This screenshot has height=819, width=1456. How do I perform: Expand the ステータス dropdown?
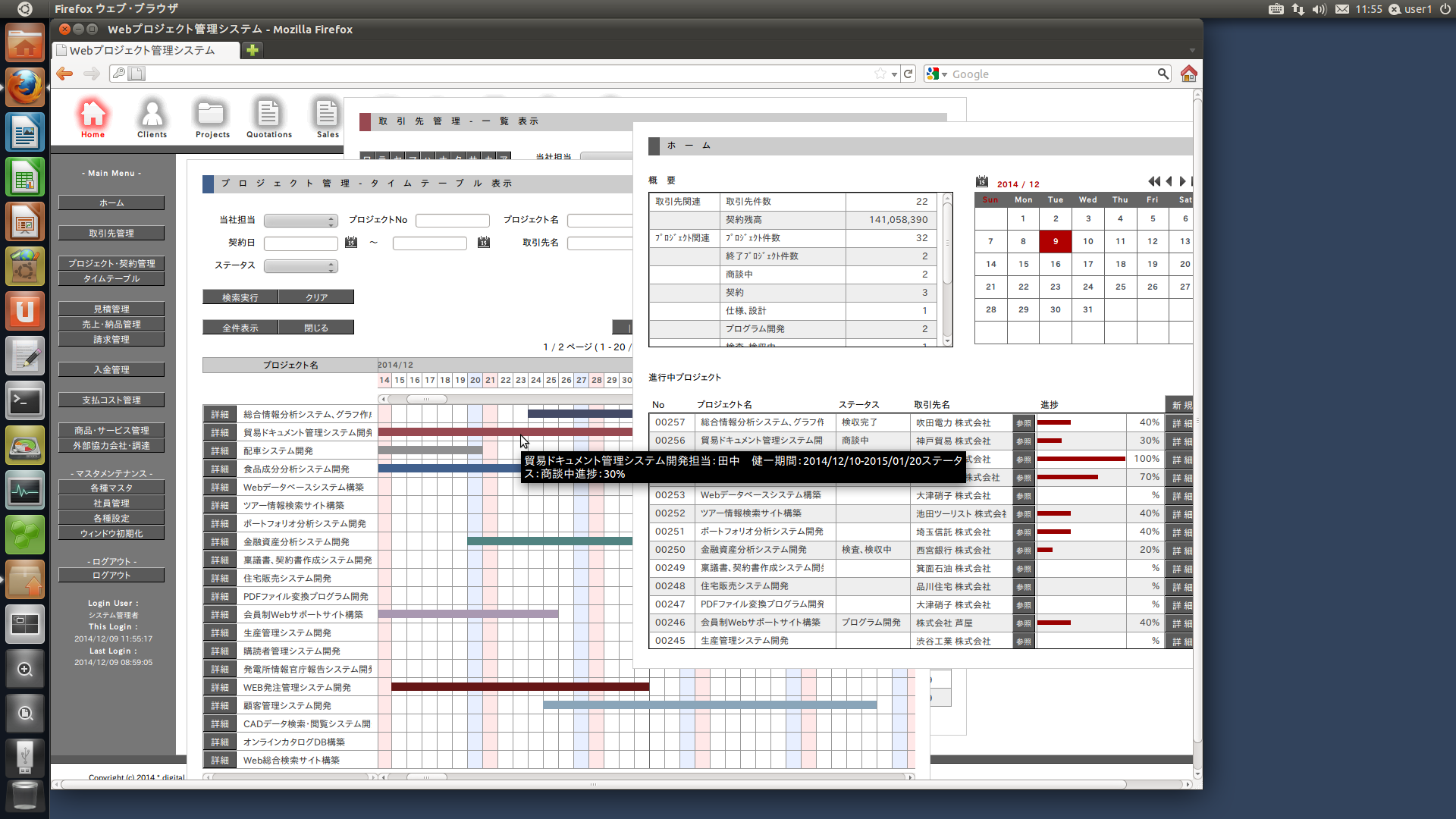click(300, 266)
